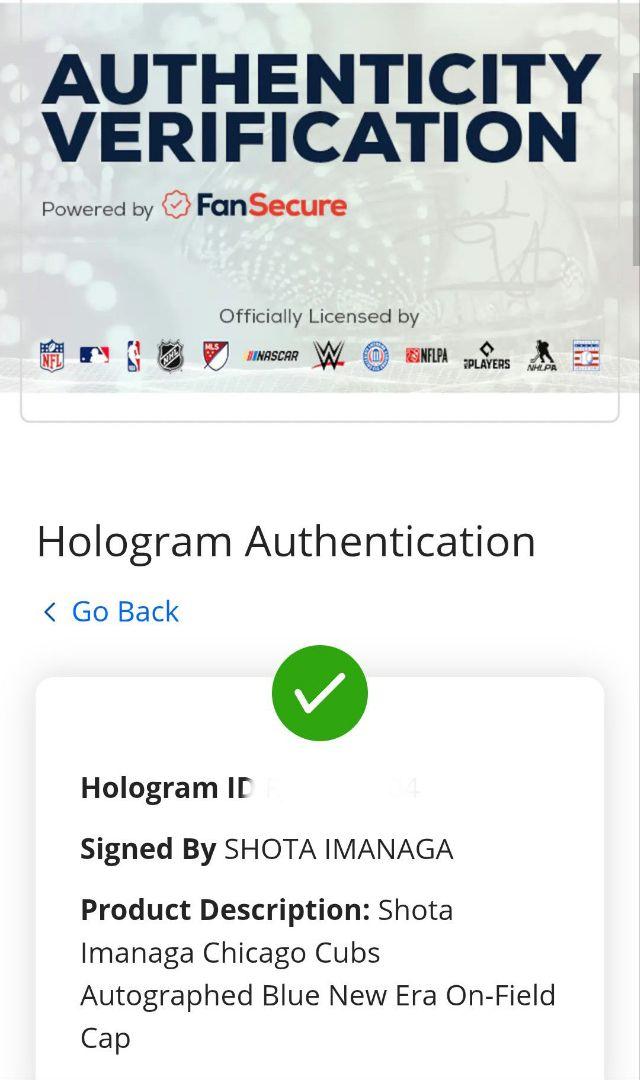Click the NASCAR logo
The width and height of the screenshot is (640, 1080).
(x=271, y=356)
